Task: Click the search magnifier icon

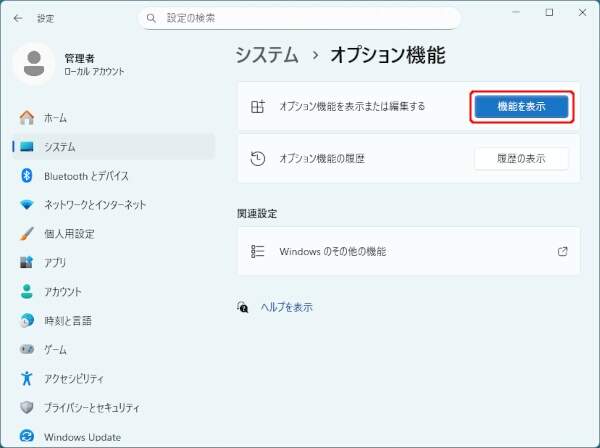Action: point(151,18)
